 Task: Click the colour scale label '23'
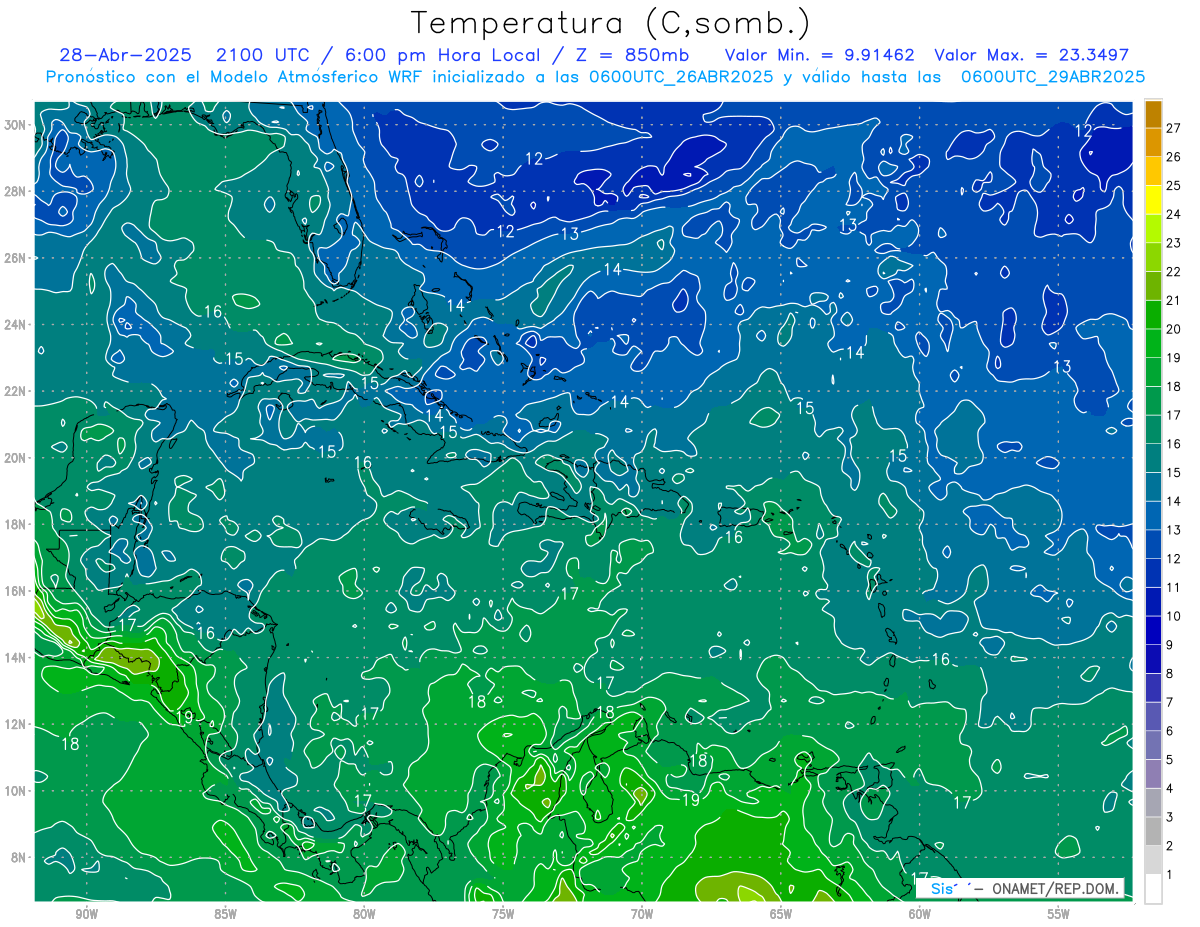tap(1173, 243)
